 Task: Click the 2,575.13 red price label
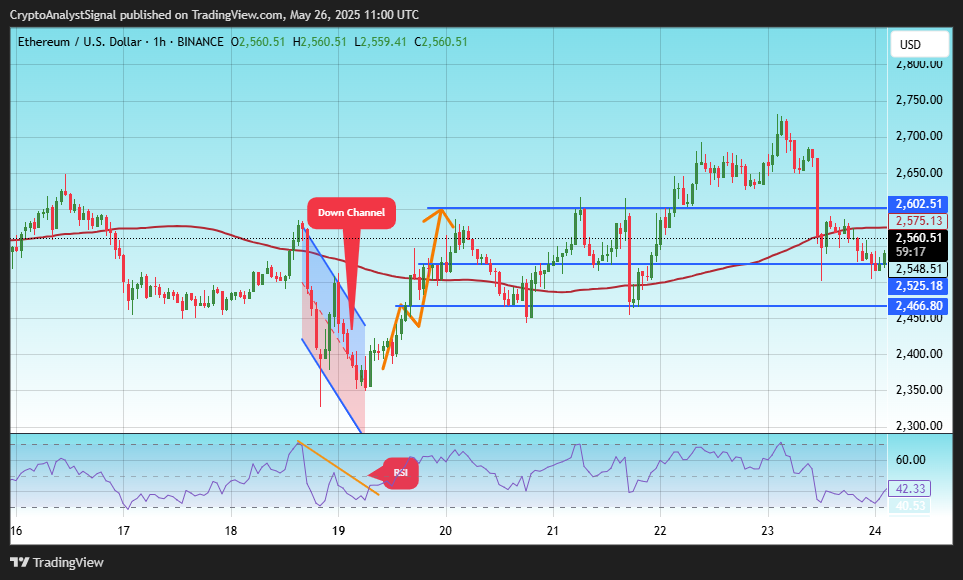[x=918, y=221]
